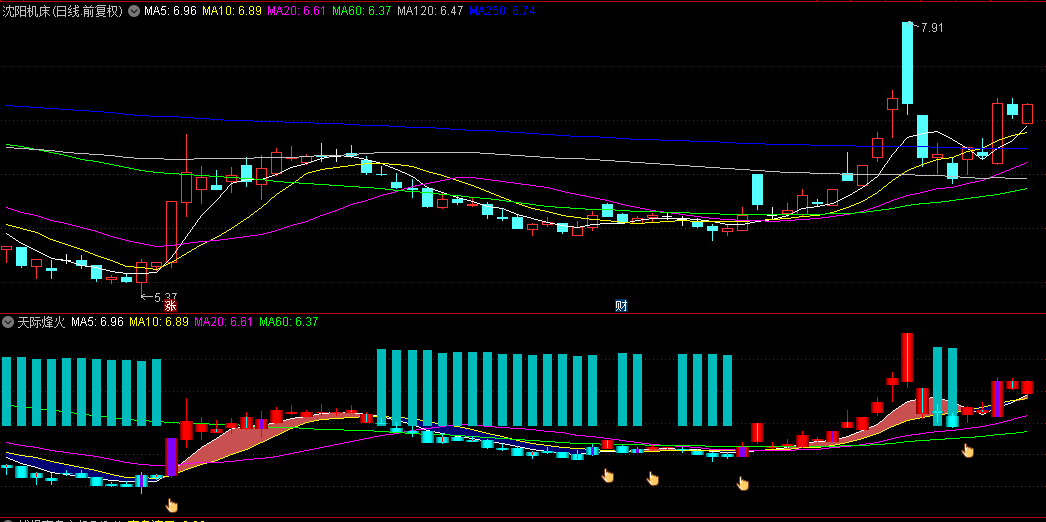Click MA60: 6.37 in 天际烽火 panel header
1046x522 pixels.
pyautogui.click(x=289, y=322)
